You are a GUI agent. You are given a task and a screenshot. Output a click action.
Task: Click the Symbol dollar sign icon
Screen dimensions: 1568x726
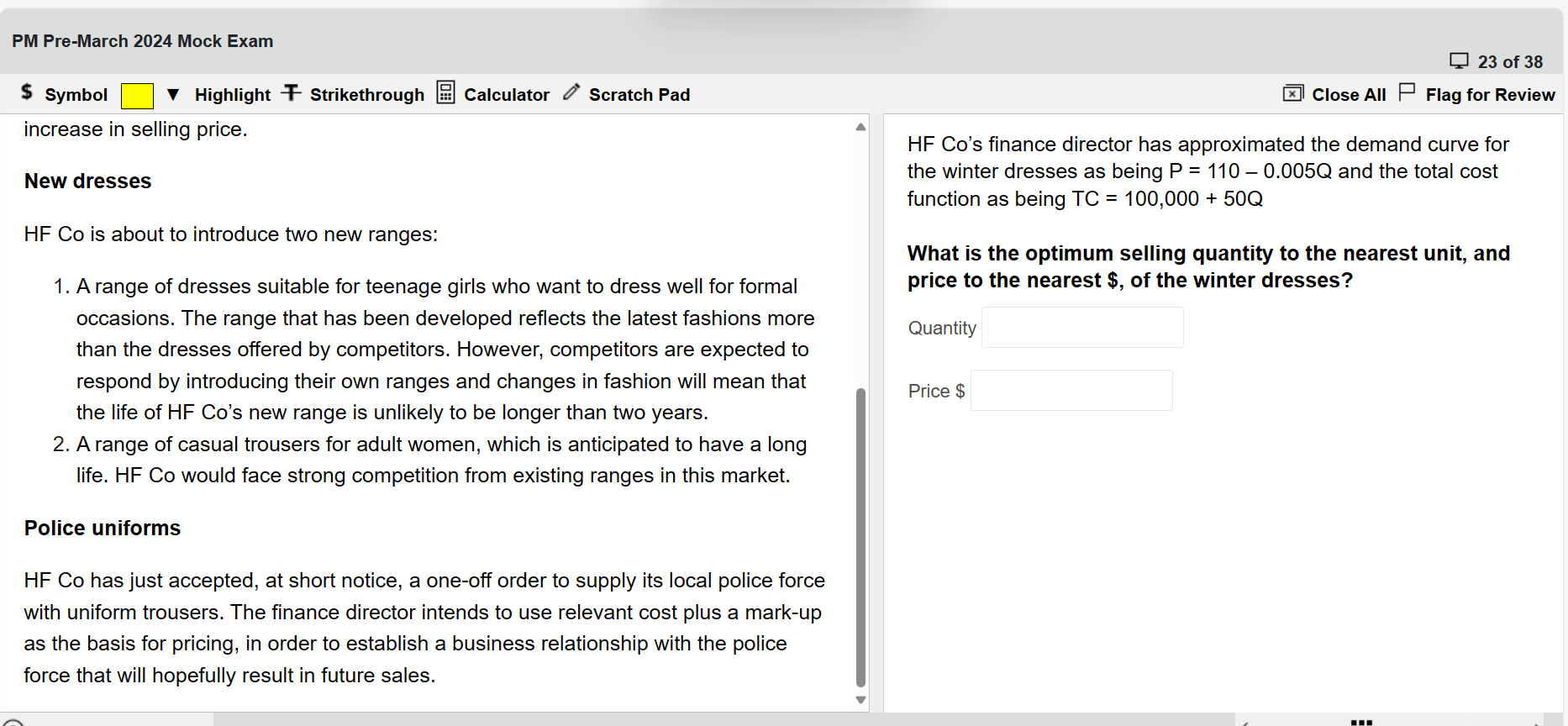(27, 92)
